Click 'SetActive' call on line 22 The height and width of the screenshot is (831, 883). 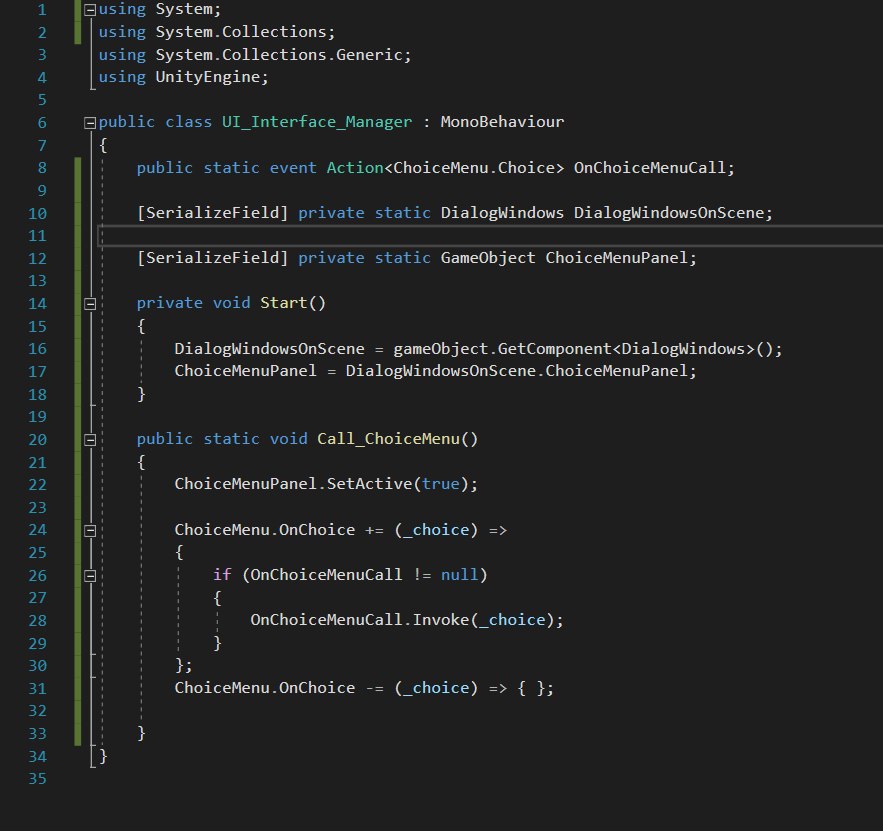click(369, 484)
